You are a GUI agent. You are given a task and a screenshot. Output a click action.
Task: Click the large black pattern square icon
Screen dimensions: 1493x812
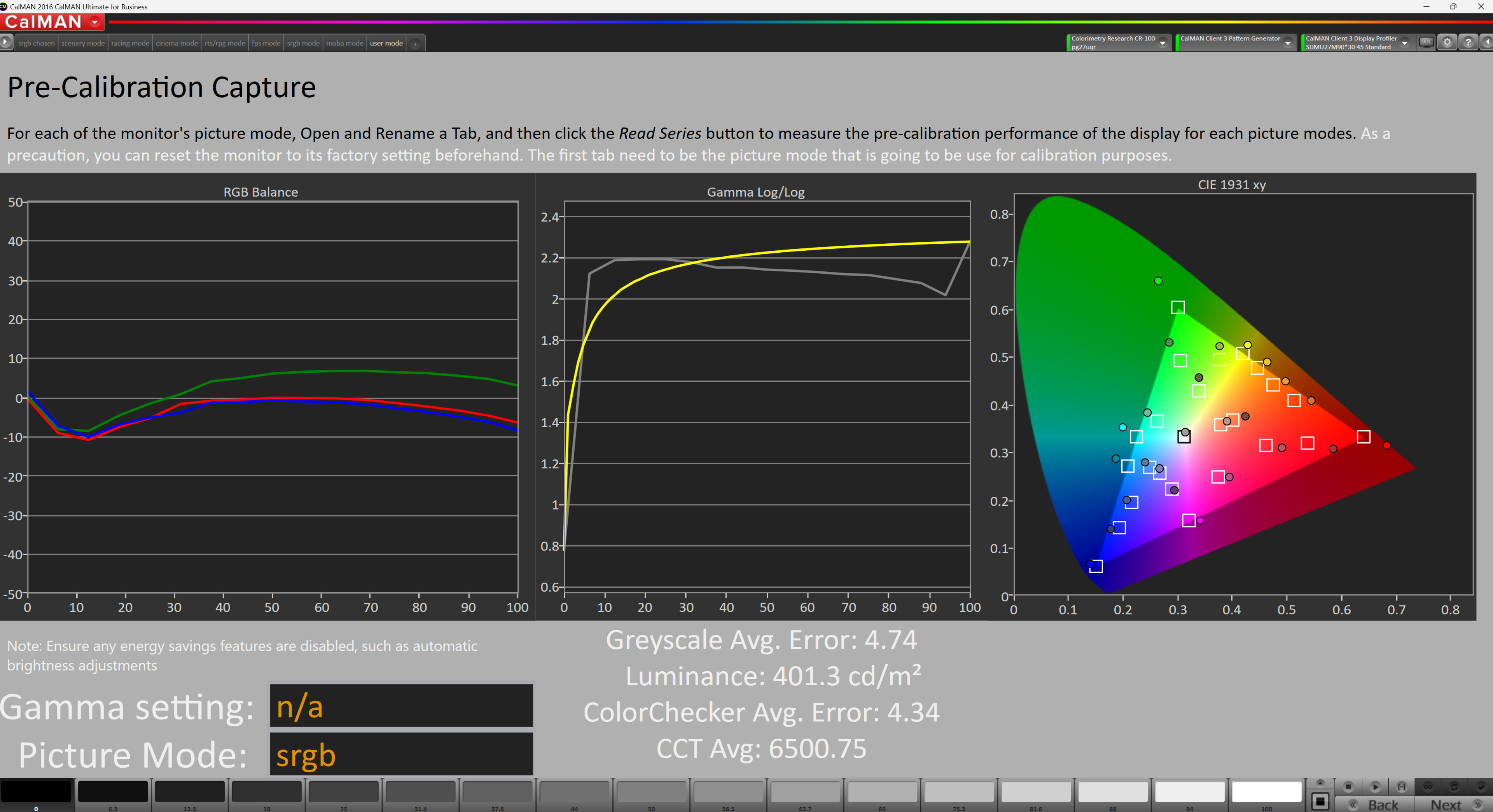coord(1320,801)
